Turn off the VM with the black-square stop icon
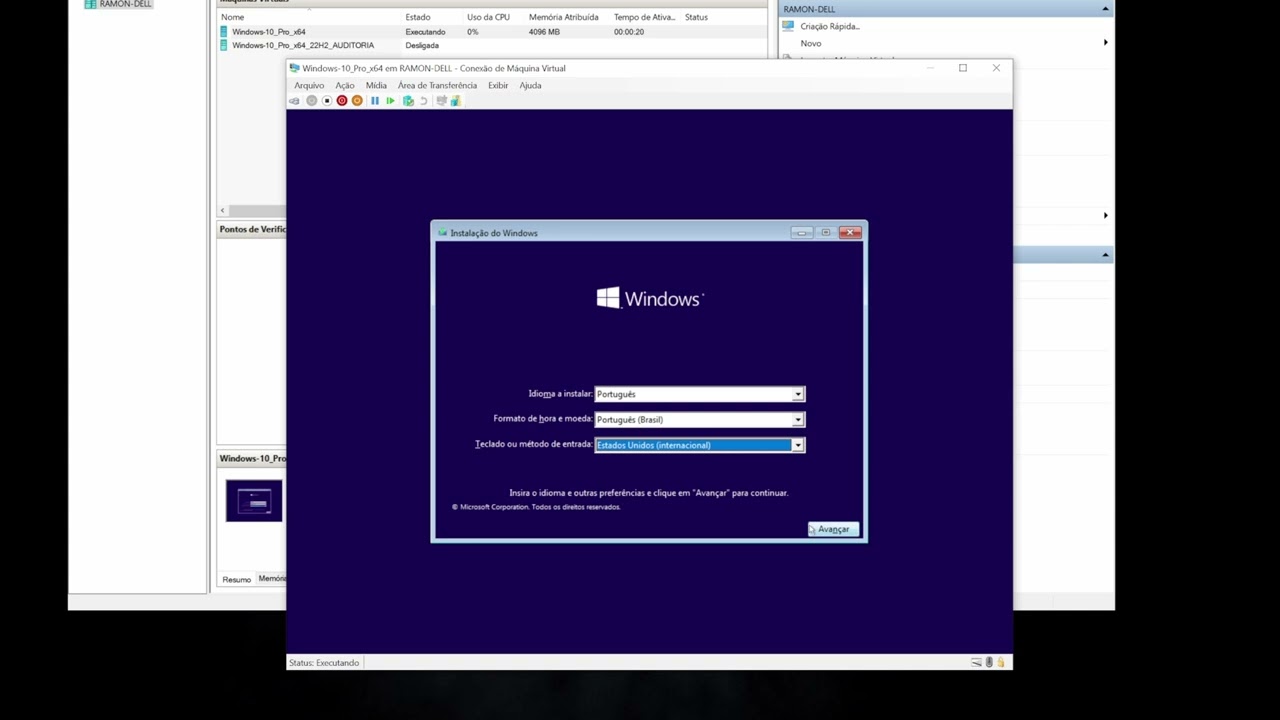The width and height of the screenshot is (1280, 720). pos(327,101)
